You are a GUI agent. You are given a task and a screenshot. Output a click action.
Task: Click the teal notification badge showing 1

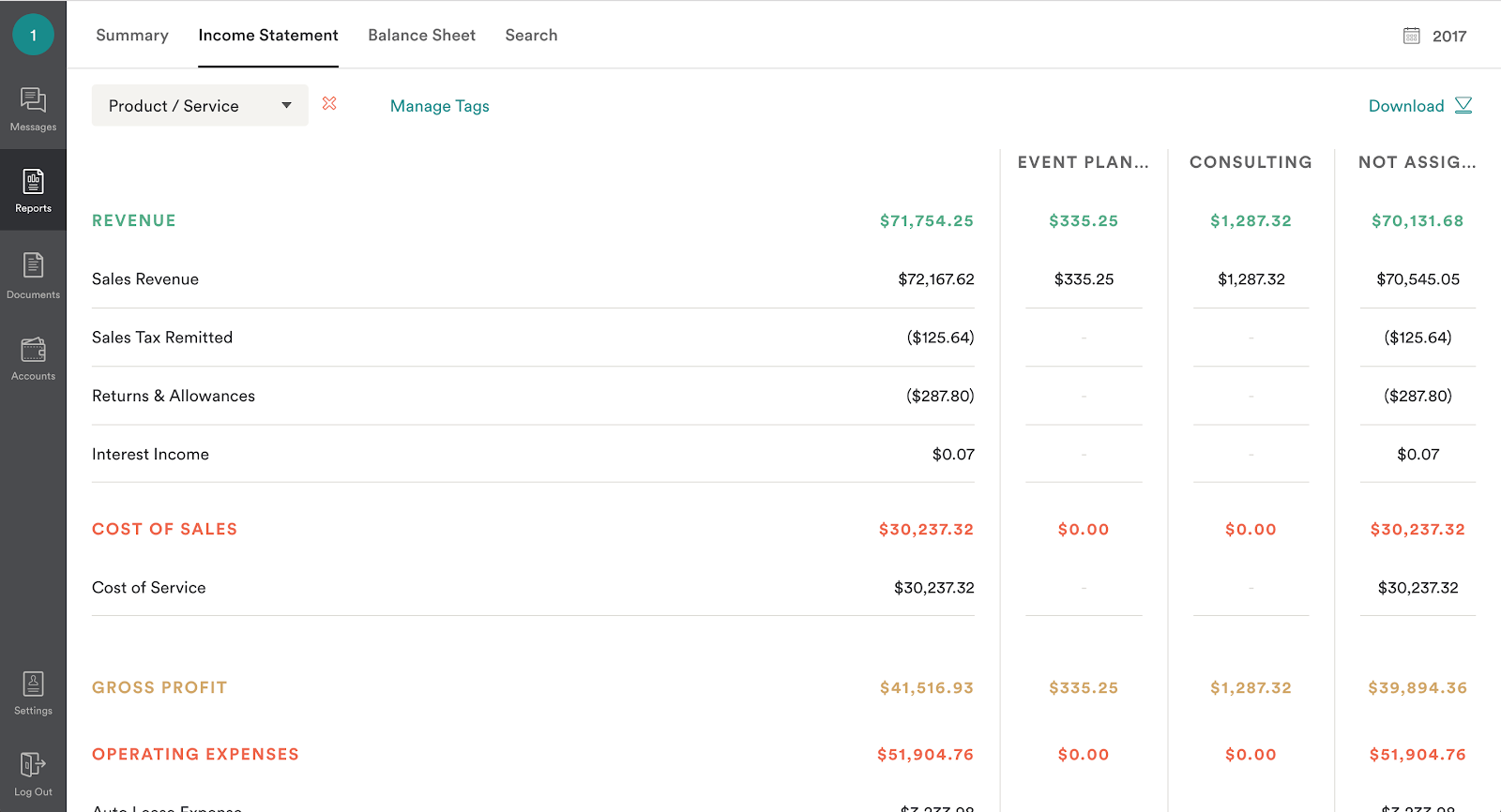33,35
